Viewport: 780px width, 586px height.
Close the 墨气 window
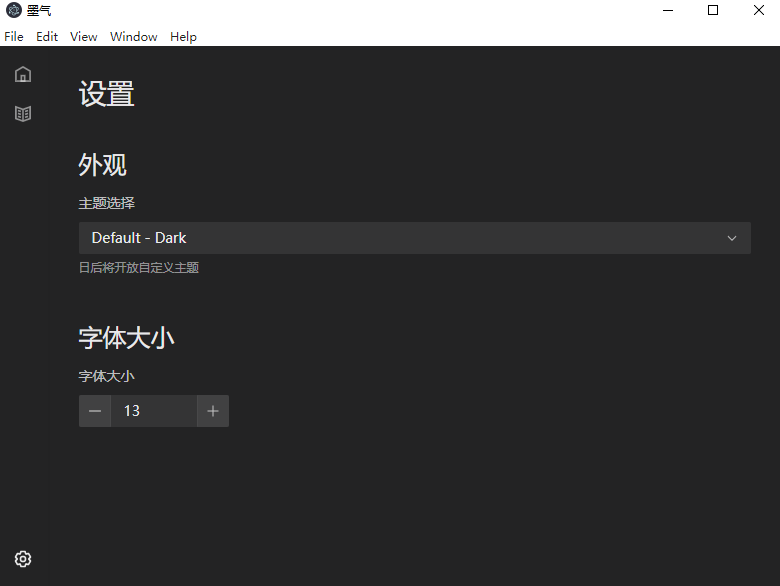pyautogui.click(x=758, y=10)
